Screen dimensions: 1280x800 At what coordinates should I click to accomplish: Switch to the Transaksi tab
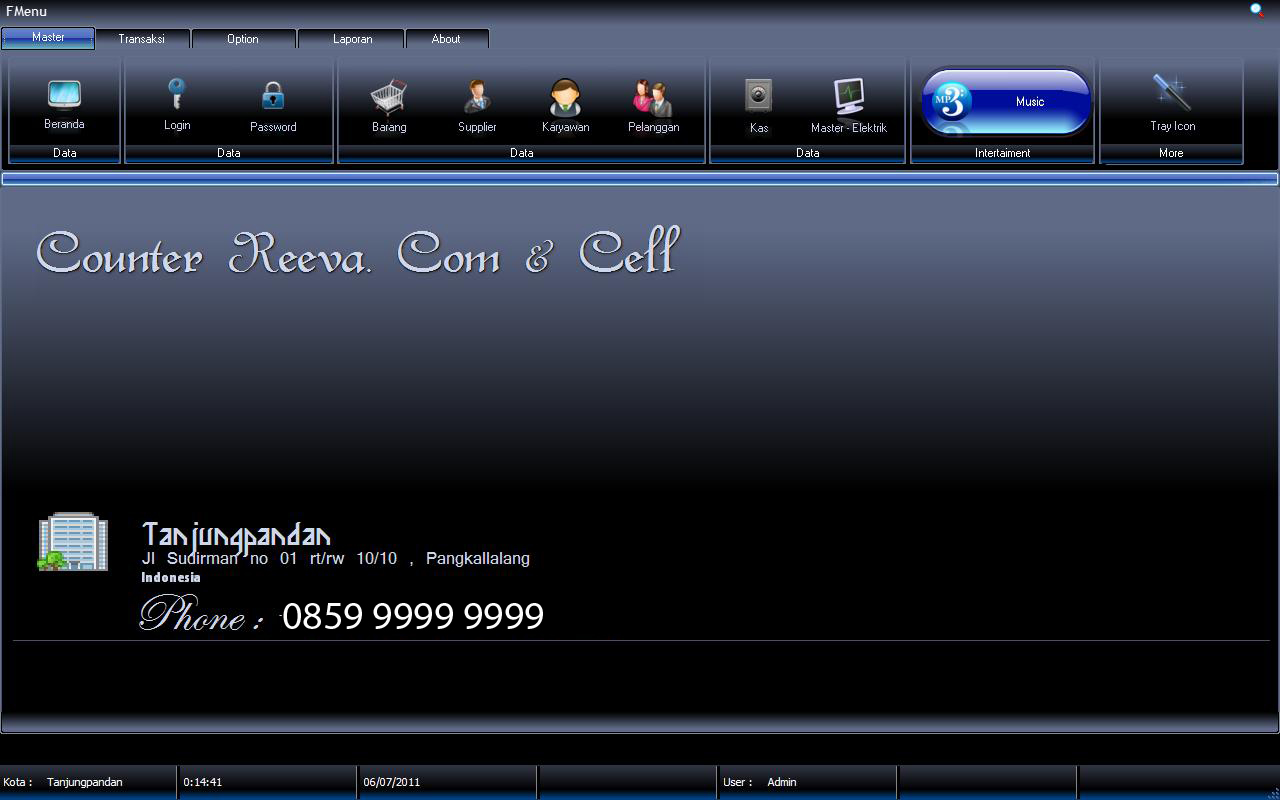(141, 38)
